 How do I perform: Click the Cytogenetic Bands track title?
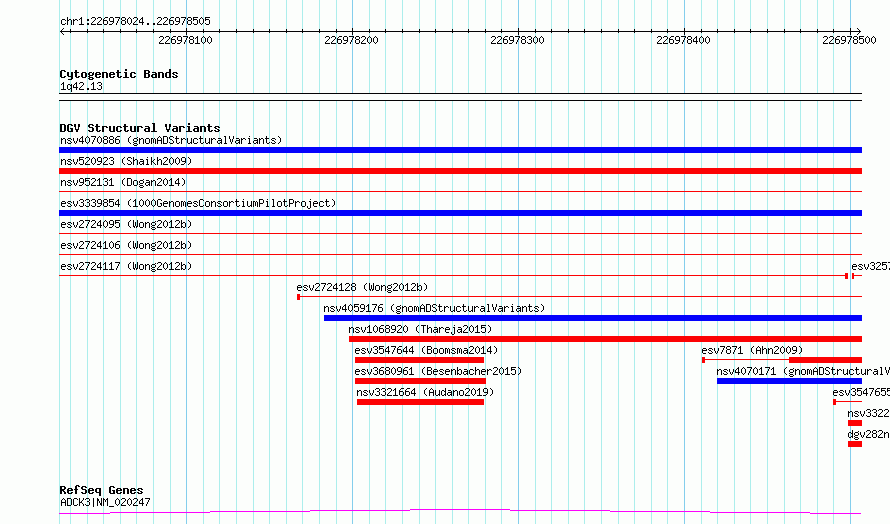tap(119, 74)
